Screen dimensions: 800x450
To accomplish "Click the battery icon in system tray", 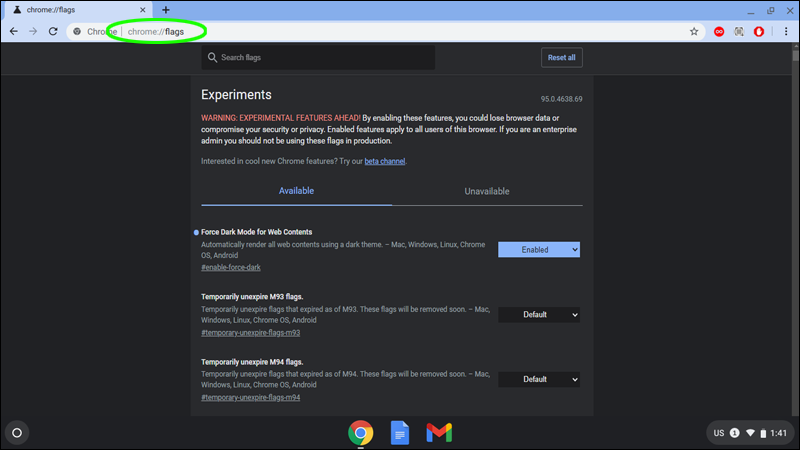I will coord(763,433).
